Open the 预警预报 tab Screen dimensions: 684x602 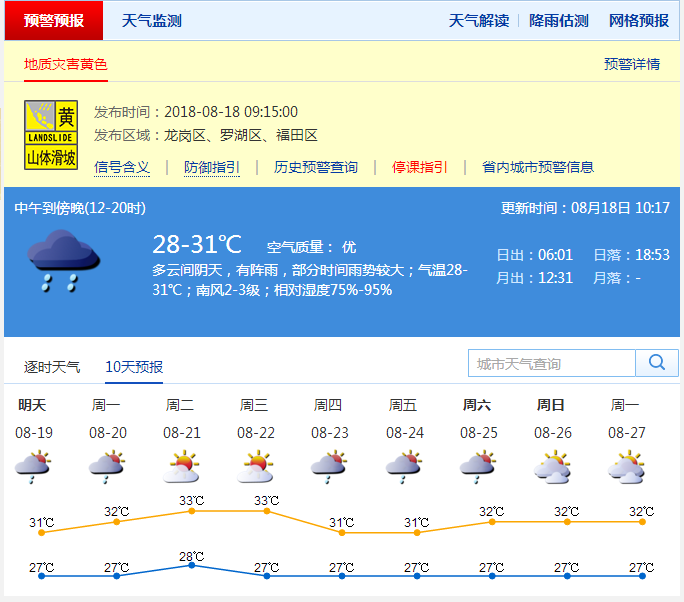pyautogui.click(x=54, y=21)
